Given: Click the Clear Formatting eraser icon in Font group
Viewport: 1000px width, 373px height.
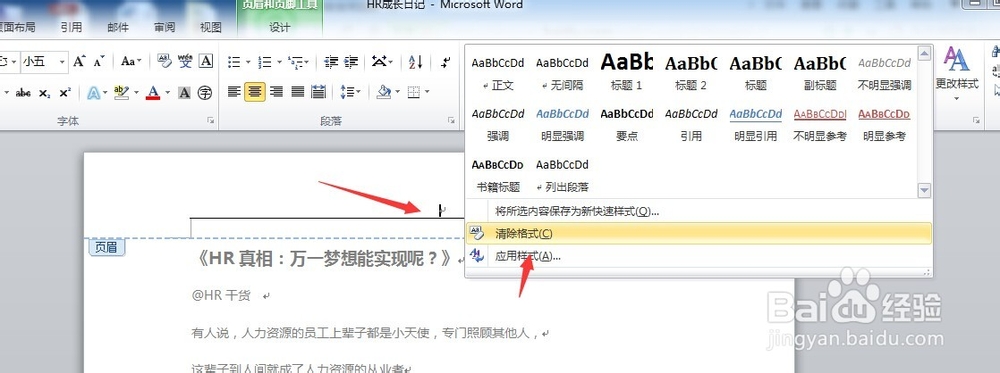Looking at the screenshot, I should [164, 61].
